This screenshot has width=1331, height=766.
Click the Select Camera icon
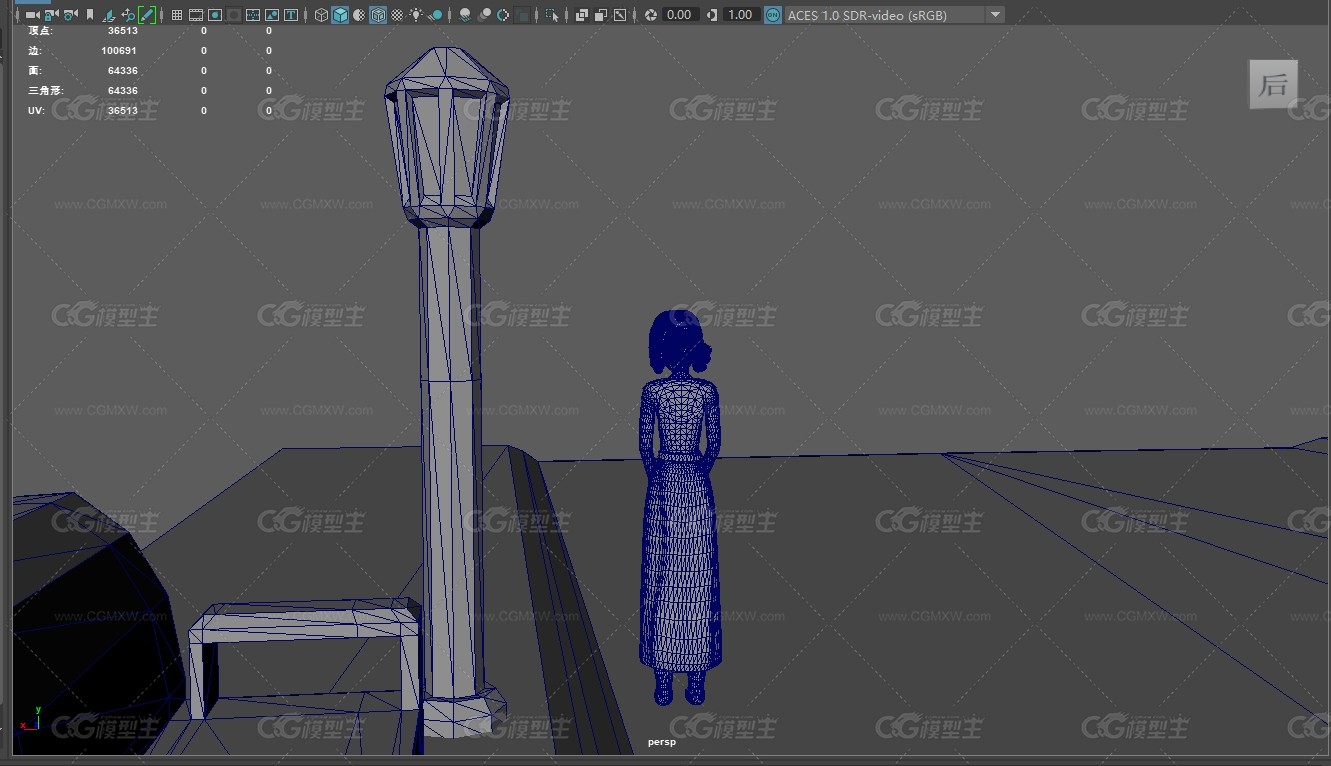pyautogui.click(x=33, y=15)
